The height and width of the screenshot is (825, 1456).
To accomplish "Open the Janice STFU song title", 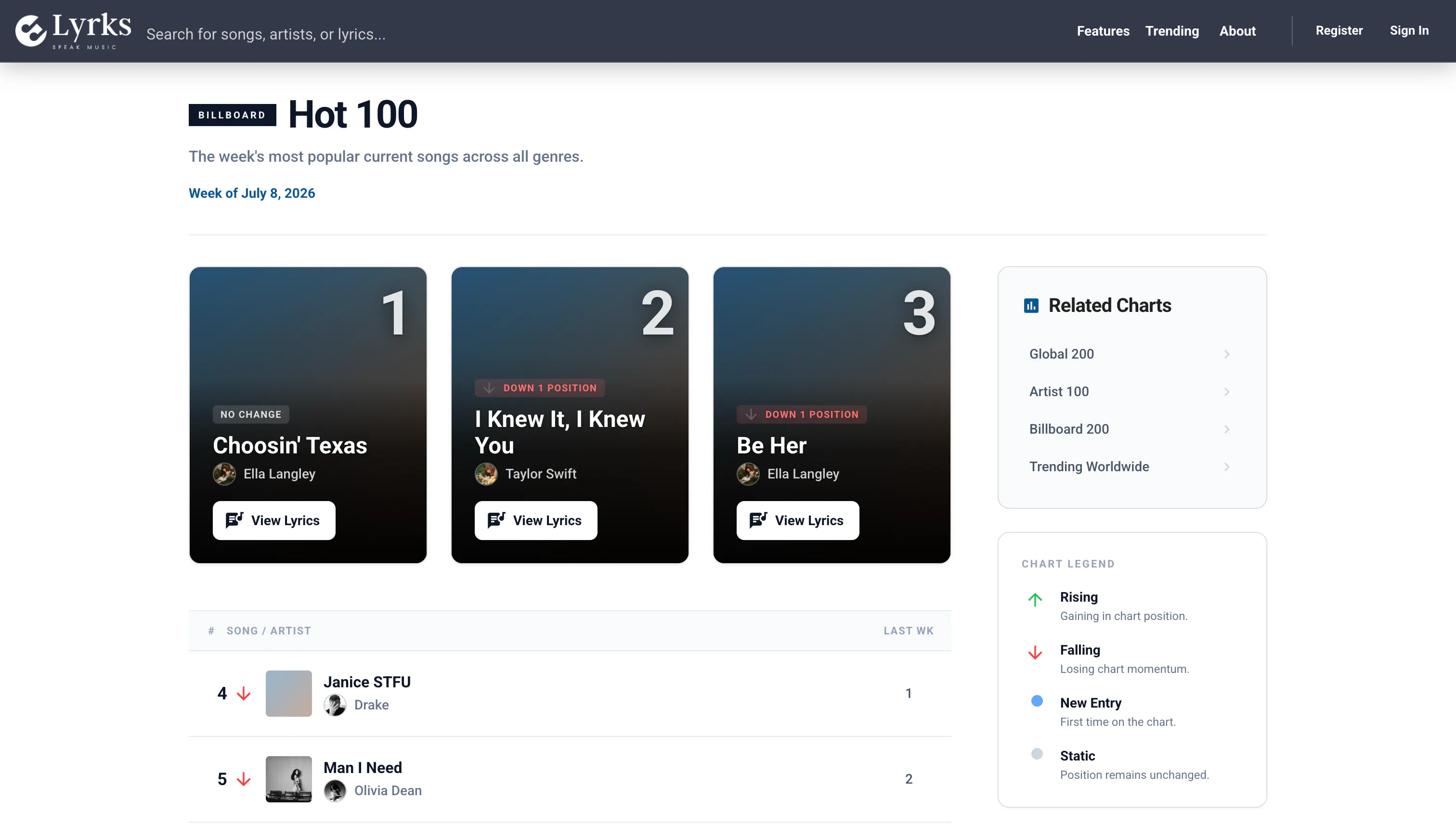I will [367, 682].
